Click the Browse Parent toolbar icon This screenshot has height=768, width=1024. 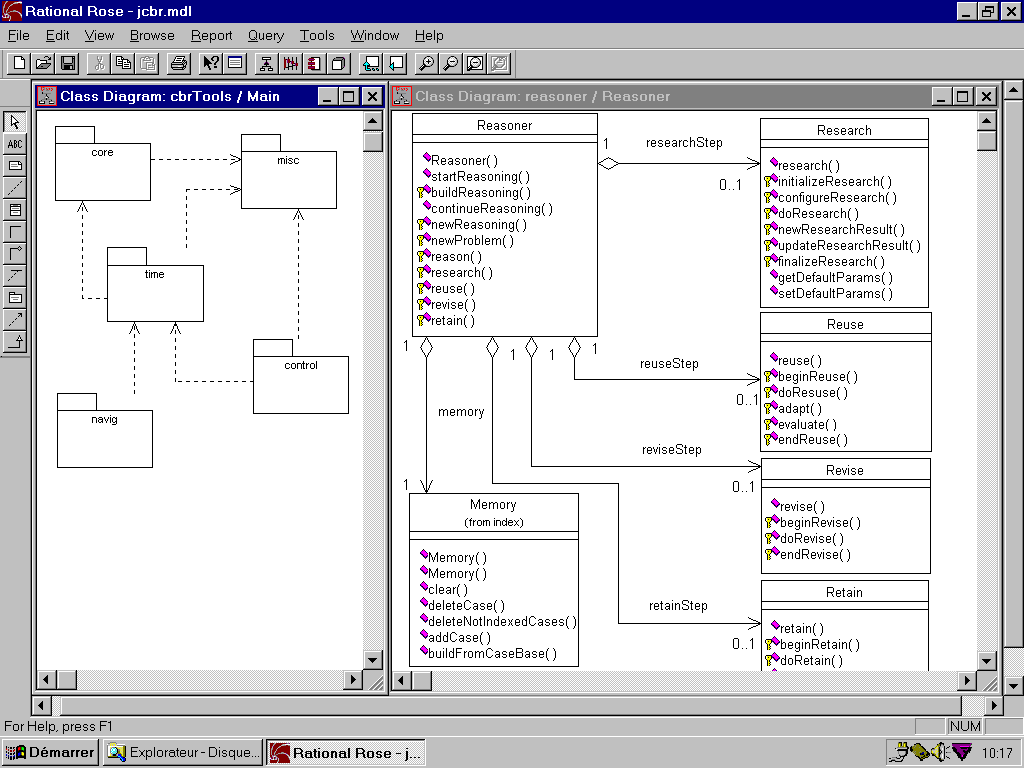point(371,63)
